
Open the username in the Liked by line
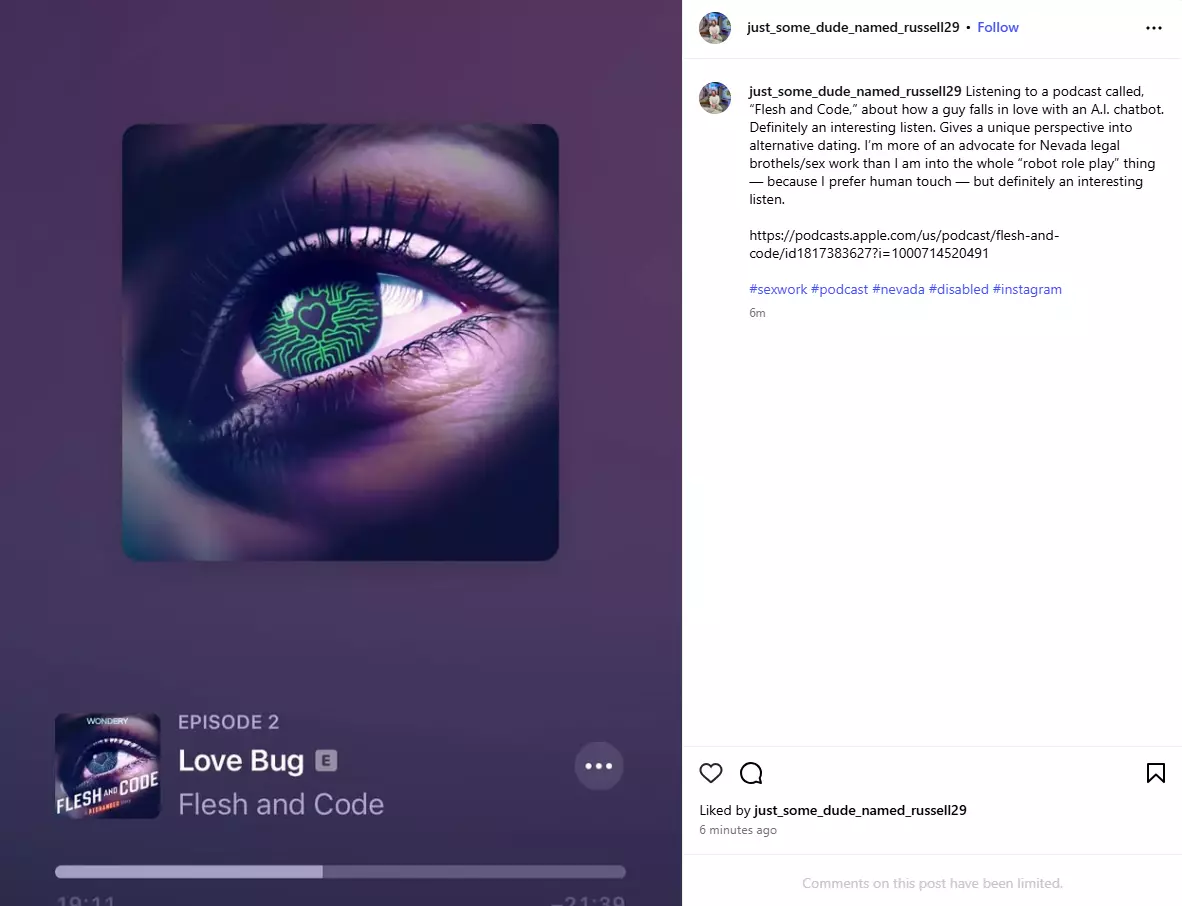(860, 810)
